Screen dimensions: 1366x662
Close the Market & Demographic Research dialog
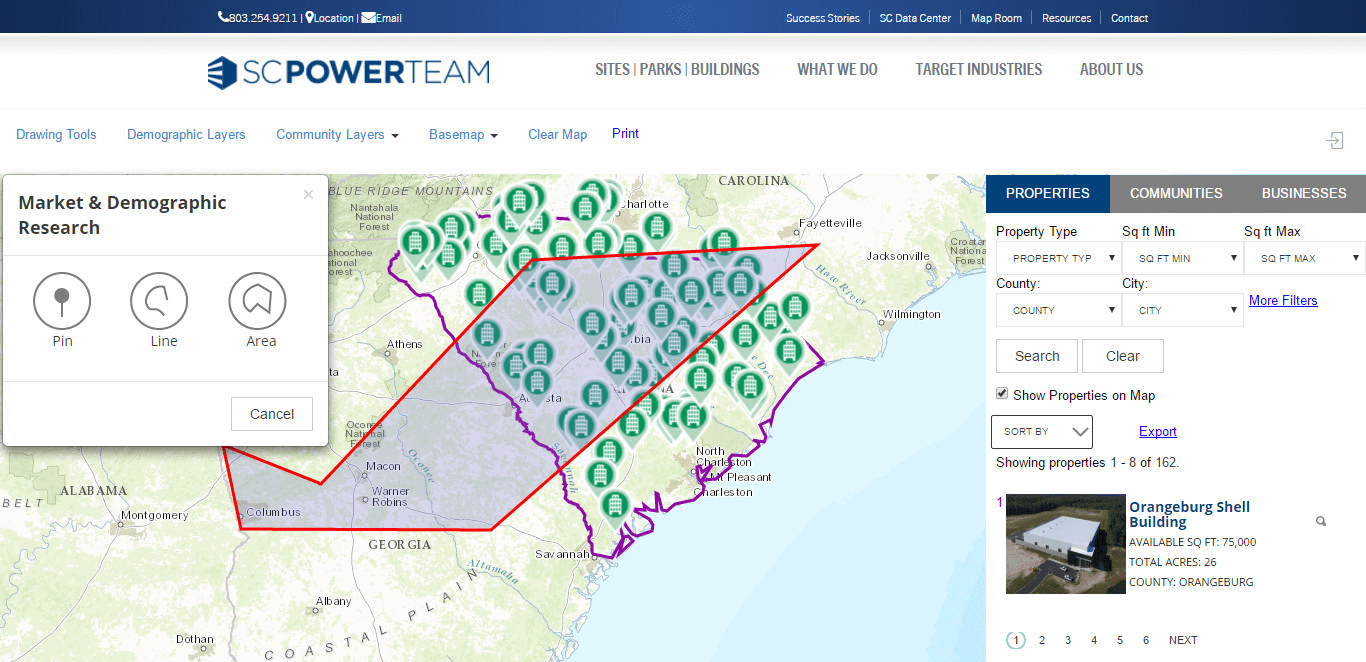308,195
